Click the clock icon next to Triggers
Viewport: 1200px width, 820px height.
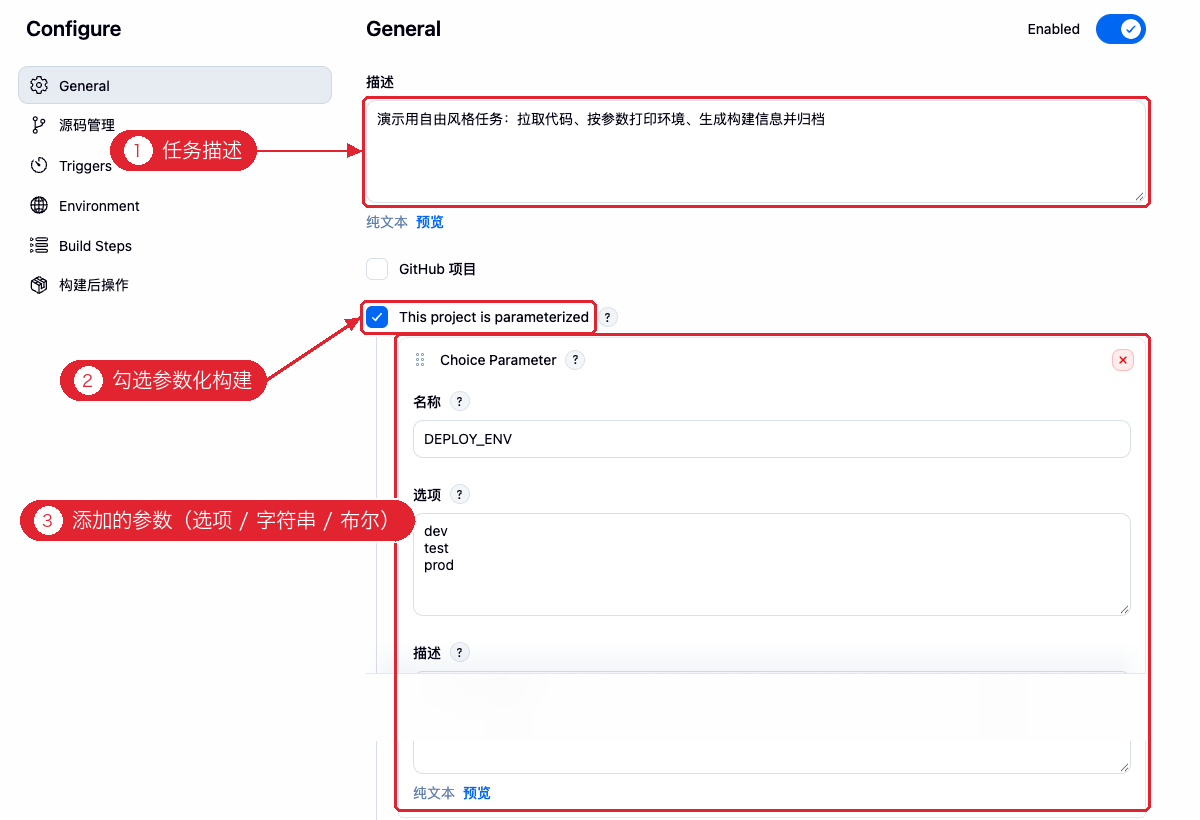(x=39, y=165)
